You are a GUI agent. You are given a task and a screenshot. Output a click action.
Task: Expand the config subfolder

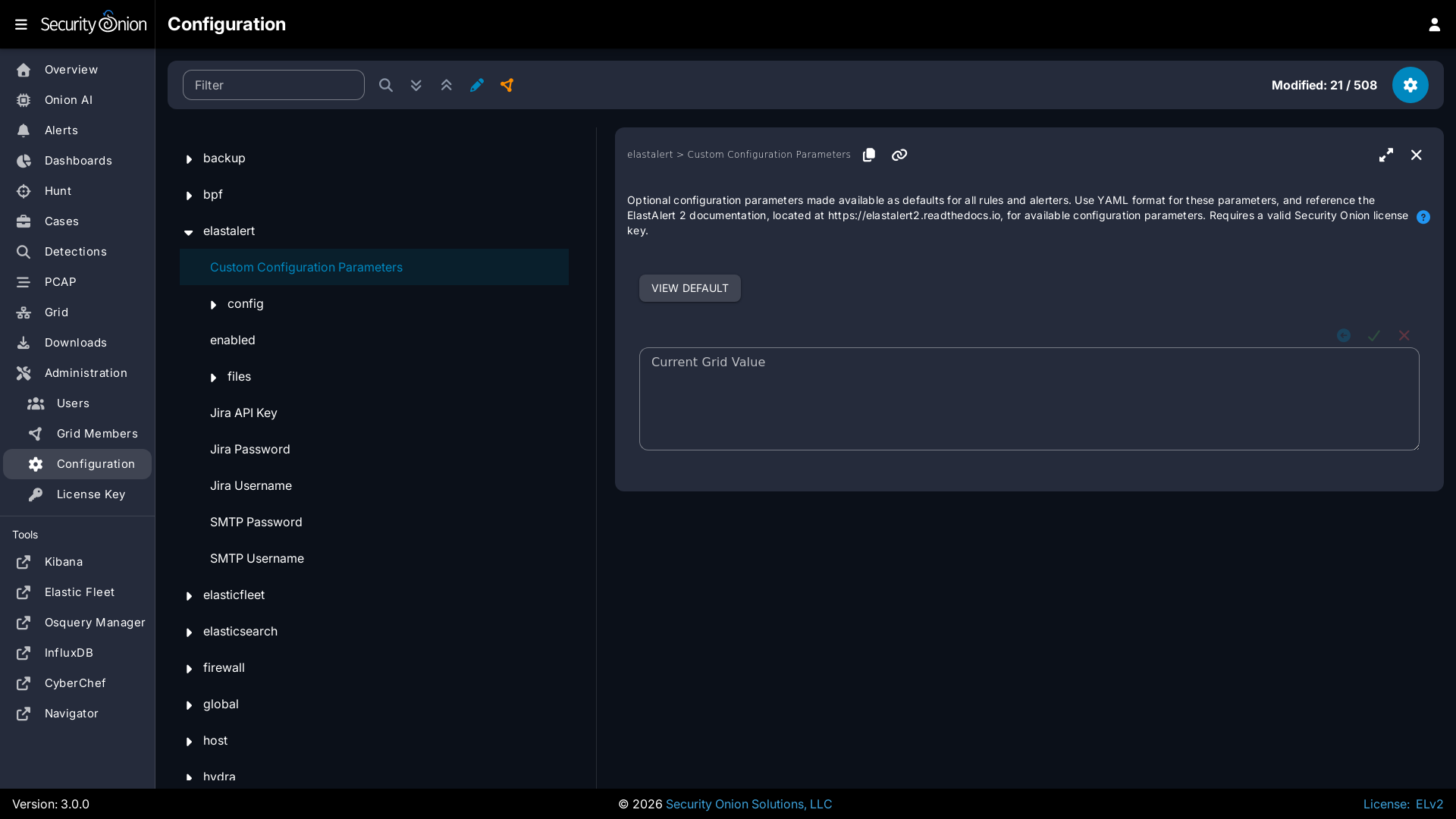[213, 305]
